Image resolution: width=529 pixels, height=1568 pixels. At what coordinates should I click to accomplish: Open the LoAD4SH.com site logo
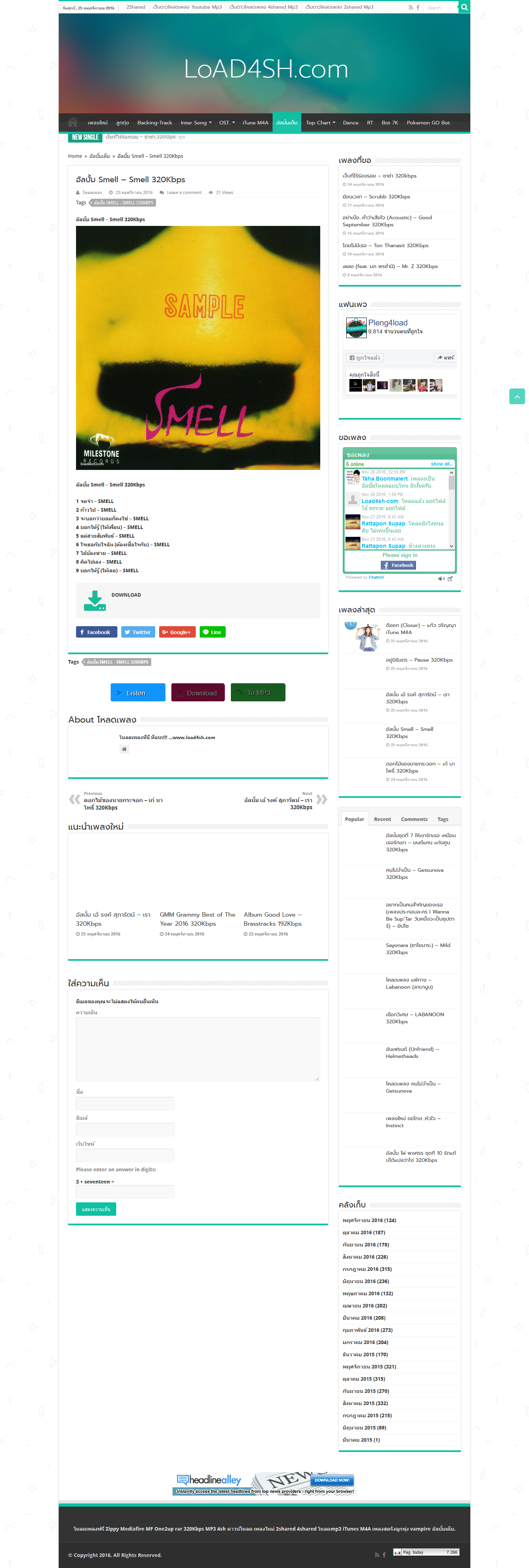pyautogui.click(x=266, y=69)
